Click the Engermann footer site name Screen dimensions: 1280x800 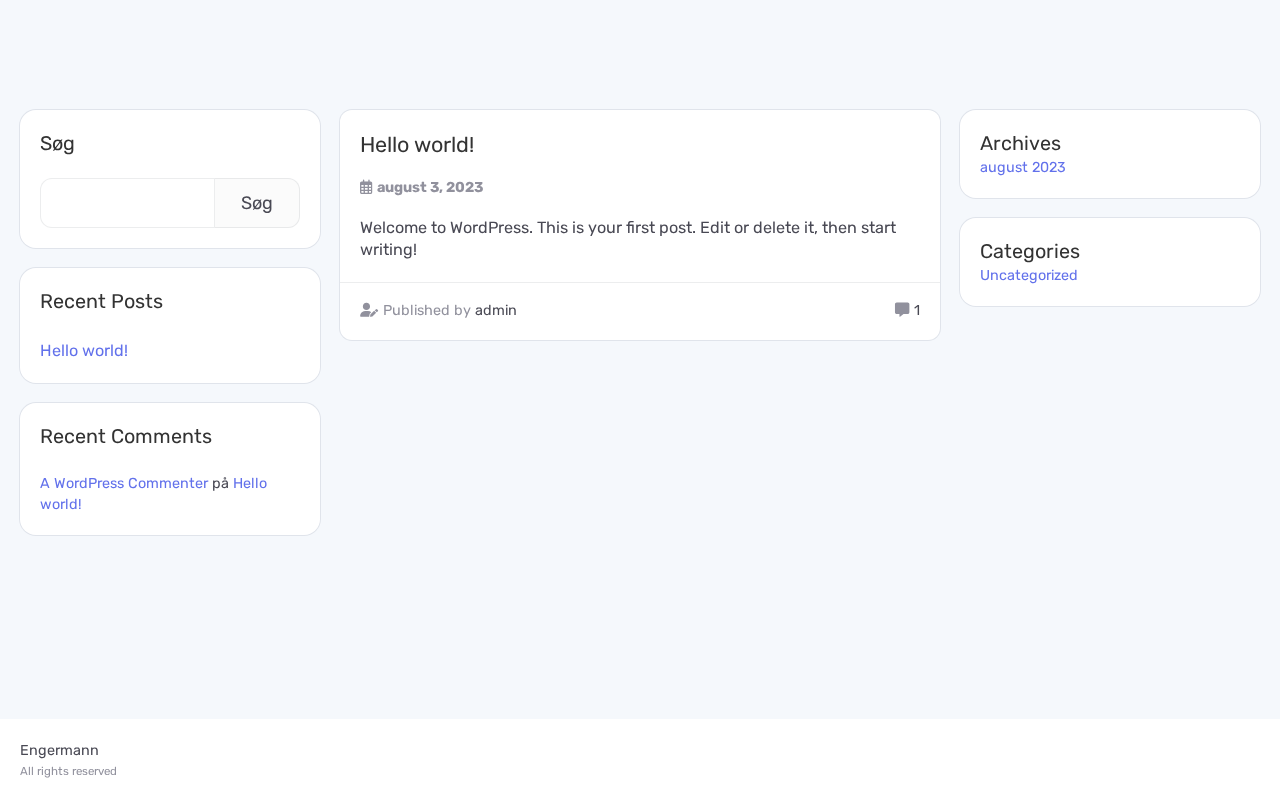(x=59, y=750)
